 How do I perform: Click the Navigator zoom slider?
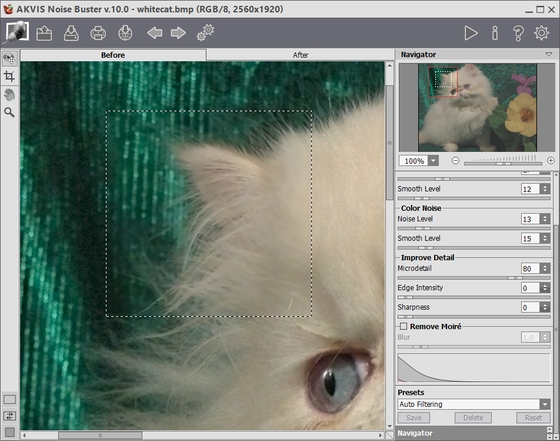503,164
